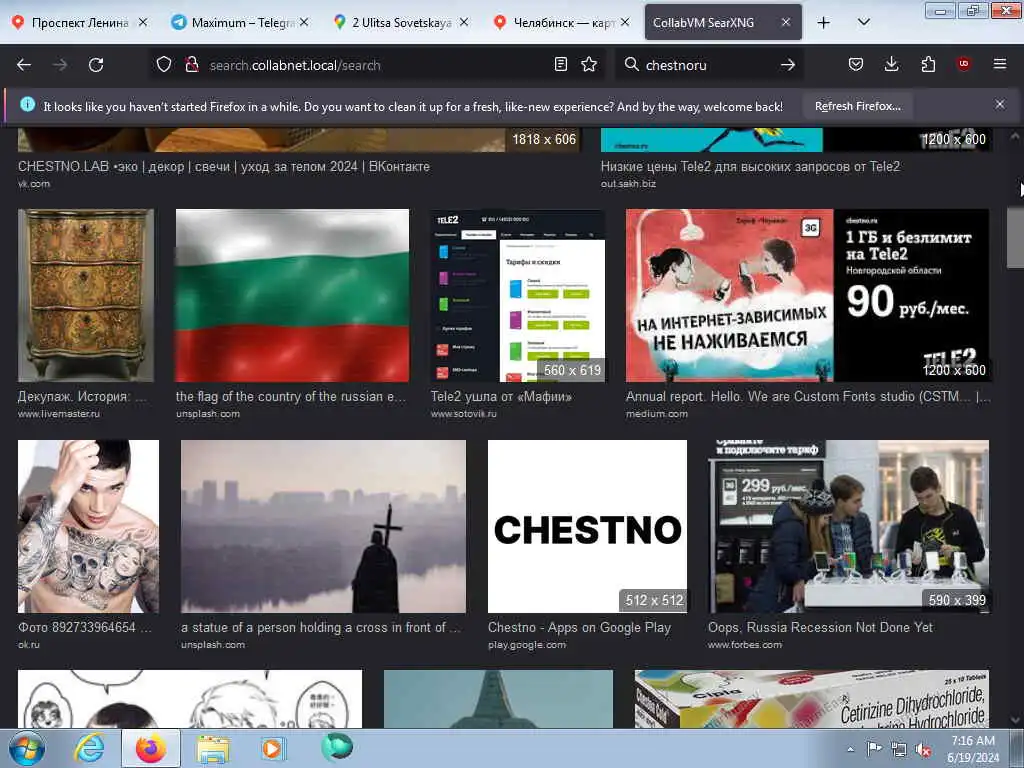This screenshot has height=768, width=1024.
Task: Click the CHESTNO.LAB ВКонтакте result title
Action: coord(223,167)
